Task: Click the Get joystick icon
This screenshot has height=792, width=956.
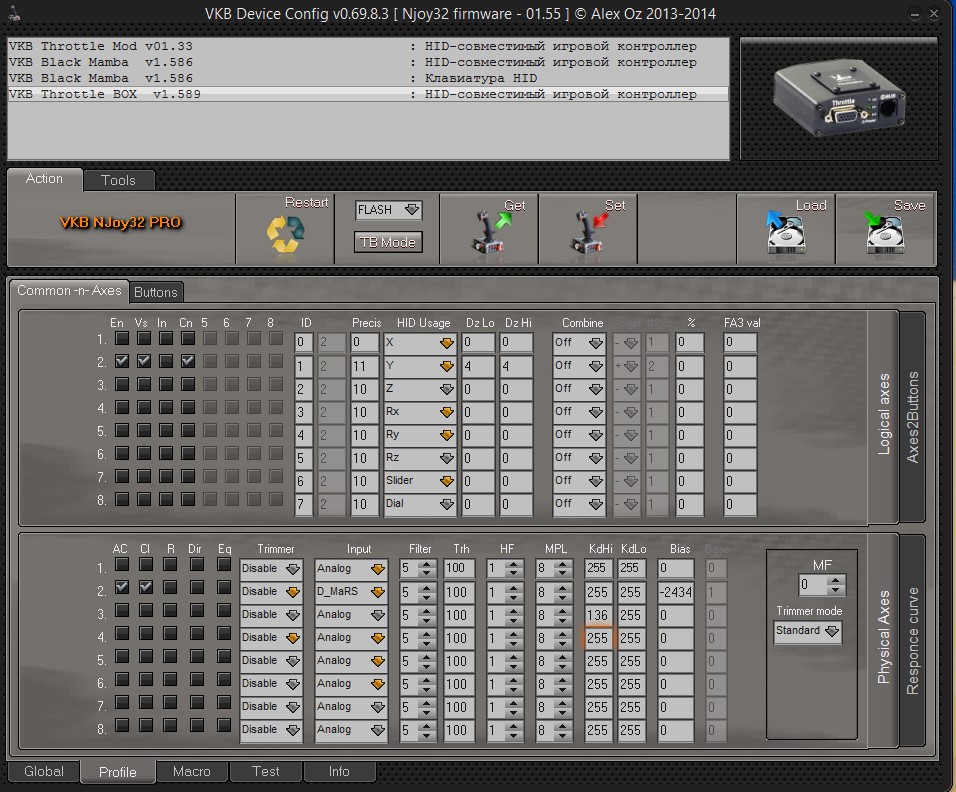Action: (x=490, y=232)
